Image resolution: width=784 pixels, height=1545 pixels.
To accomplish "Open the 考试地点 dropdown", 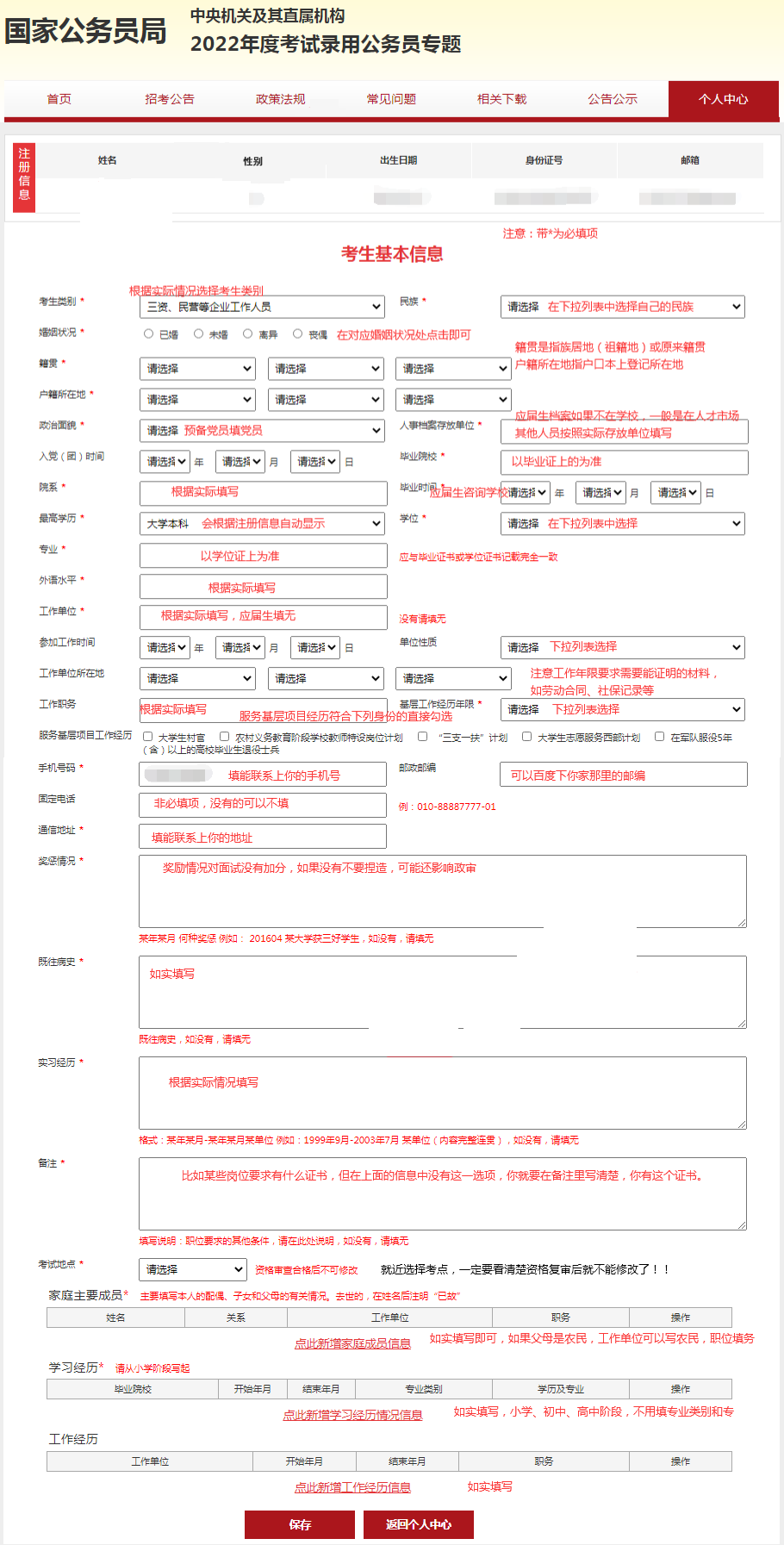I will (194, 1269).
